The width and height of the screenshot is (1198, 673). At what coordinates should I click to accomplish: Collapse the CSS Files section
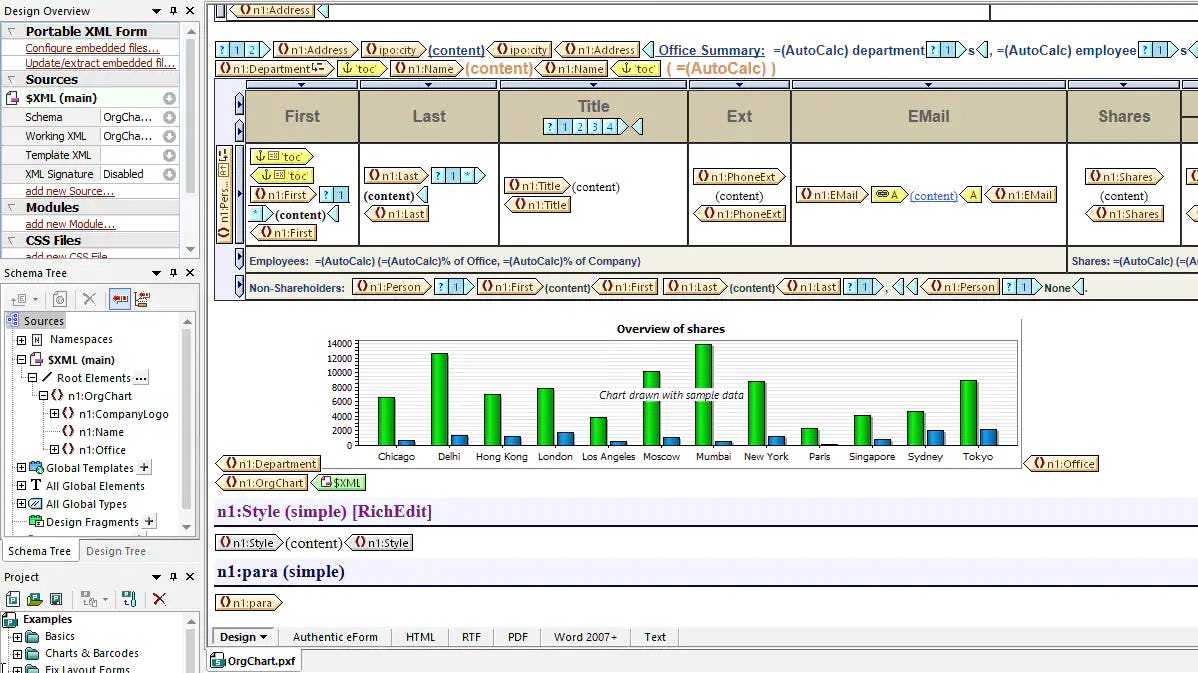11,241
